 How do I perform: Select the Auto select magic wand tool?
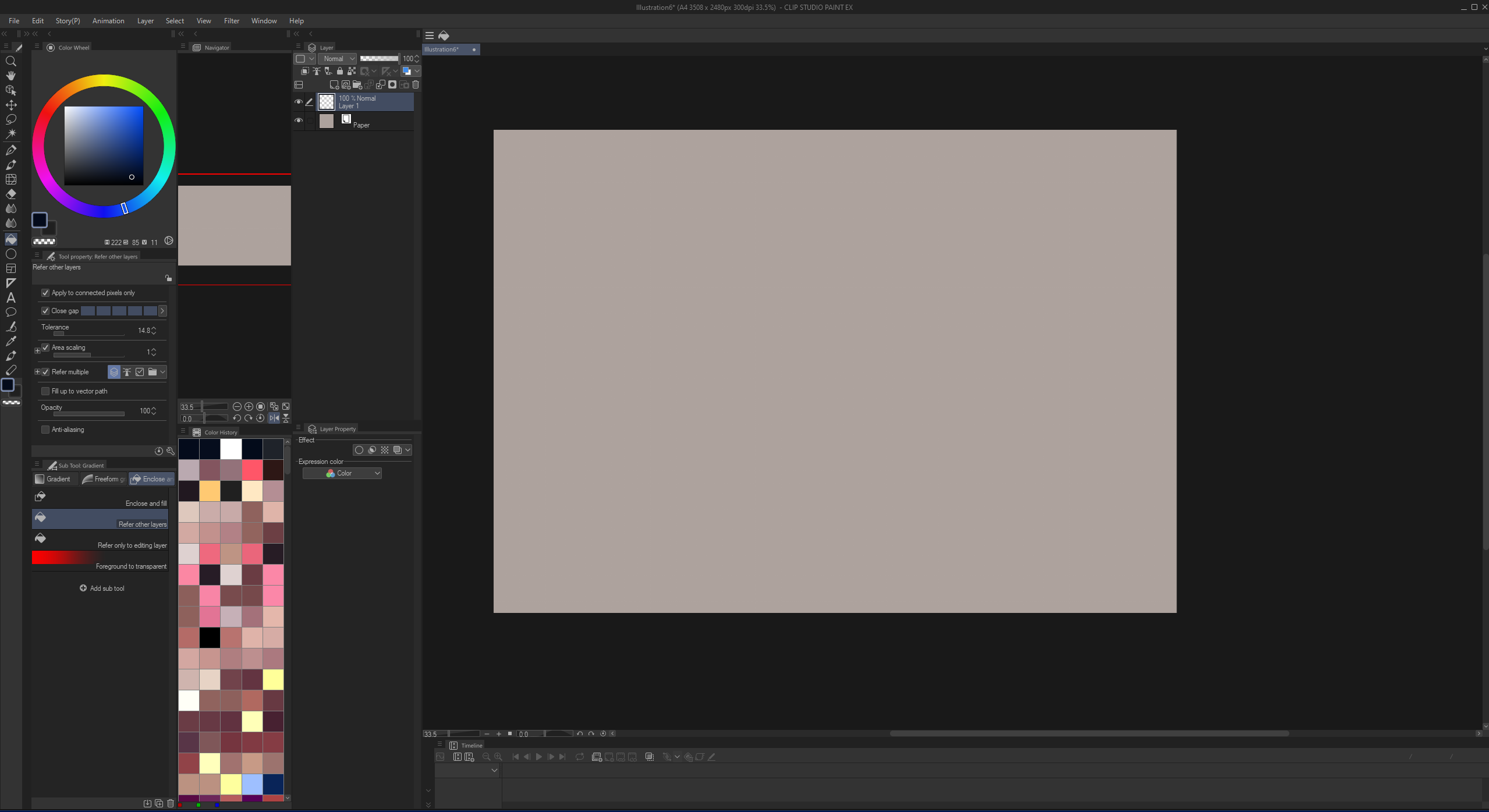10,134
